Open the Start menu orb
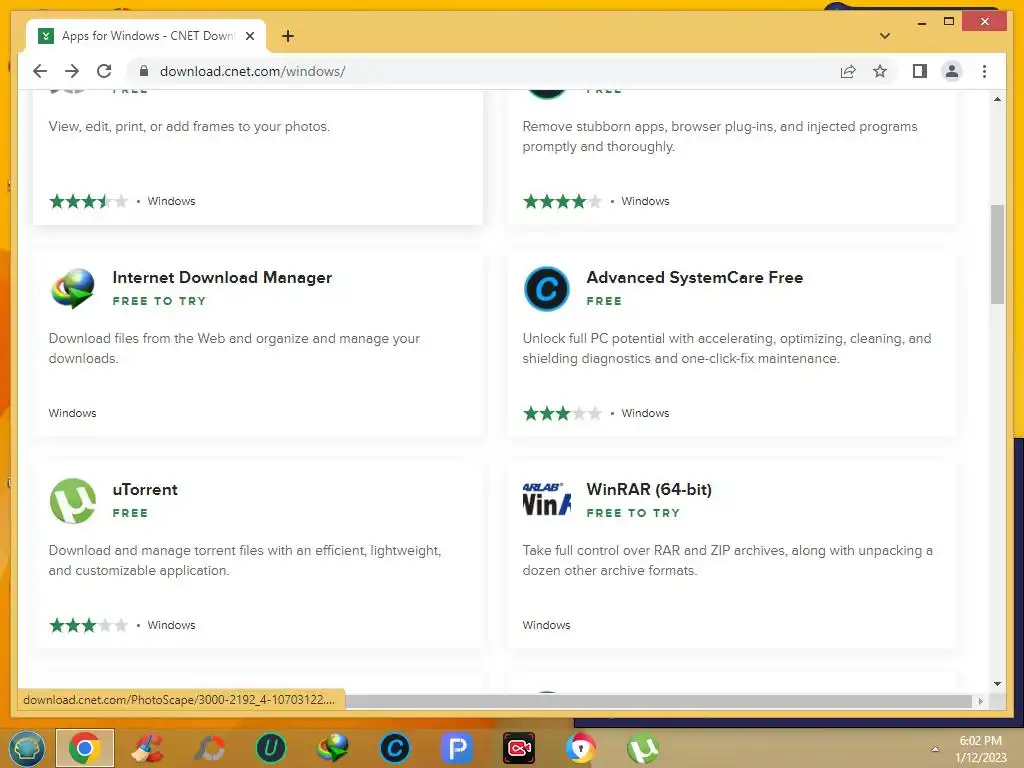The image size is (1024, 768). pyautogui.click(x=27, y=748)
